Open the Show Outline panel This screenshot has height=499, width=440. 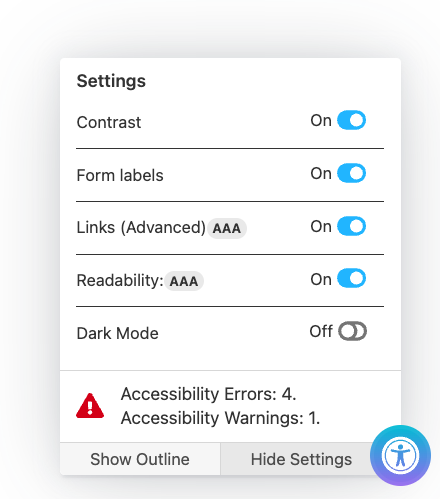(x=140, y=459)
